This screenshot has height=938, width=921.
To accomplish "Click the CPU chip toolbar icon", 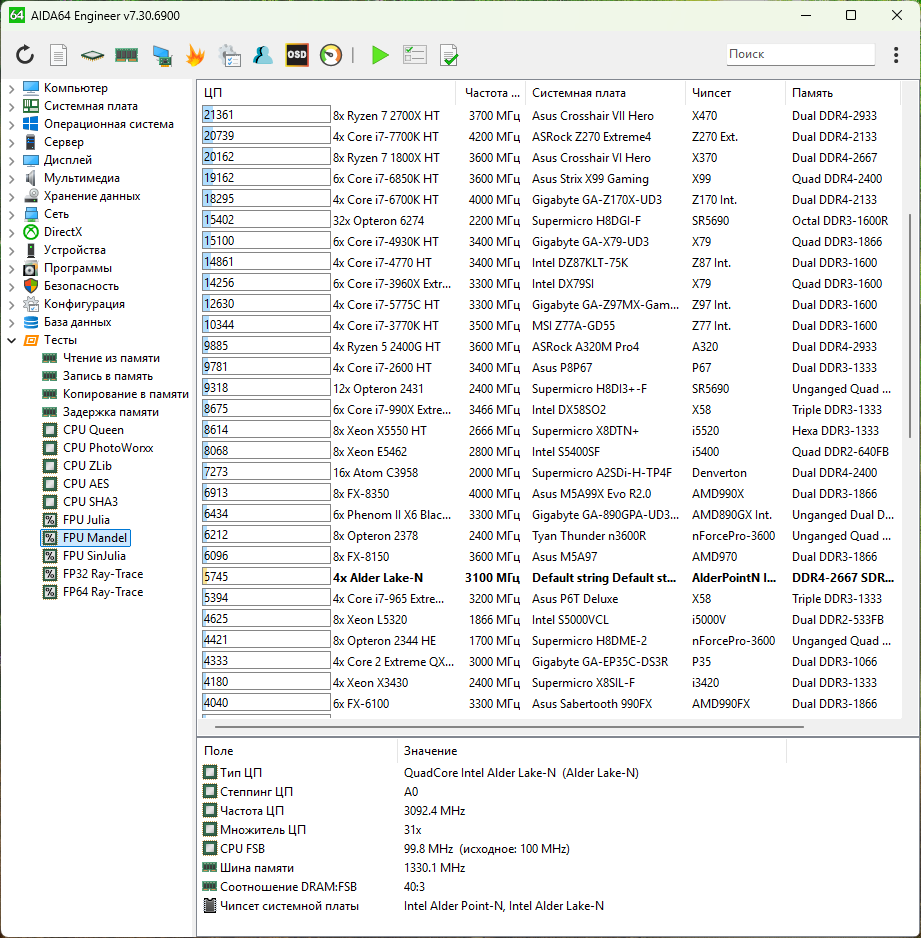I will click(x=93, y=55).
